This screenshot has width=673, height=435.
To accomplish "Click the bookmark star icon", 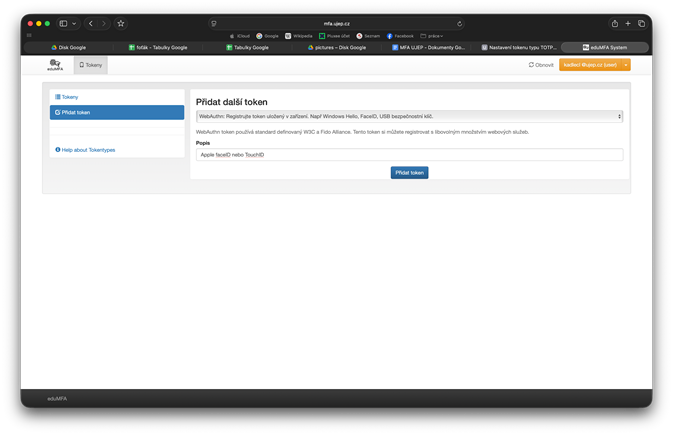I will click(121, 23).
